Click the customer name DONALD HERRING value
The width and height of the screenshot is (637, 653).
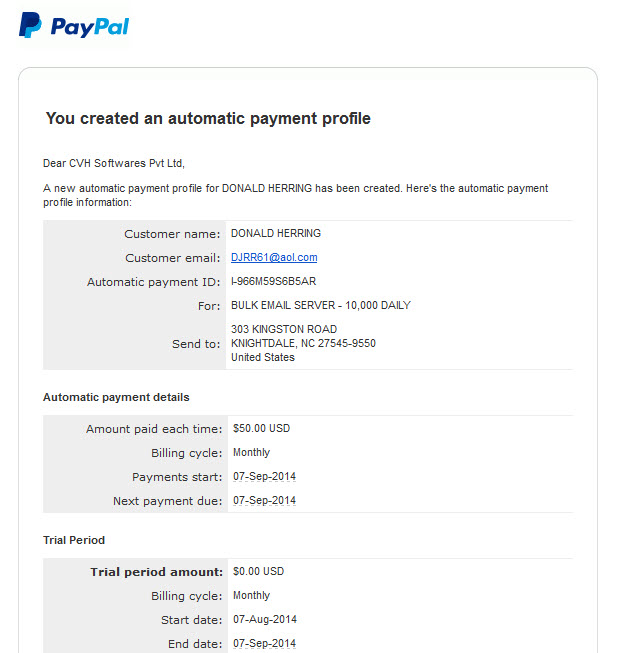(276, 233)
